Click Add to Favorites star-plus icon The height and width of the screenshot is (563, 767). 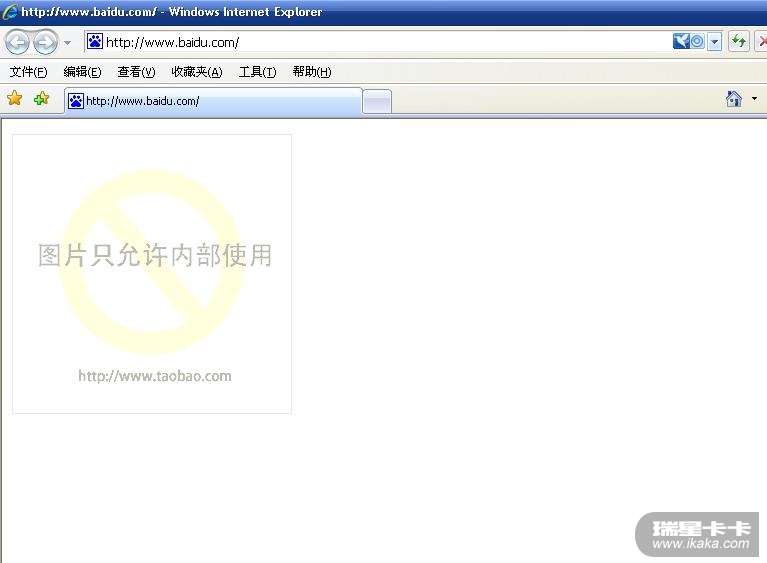click(42, 98)
